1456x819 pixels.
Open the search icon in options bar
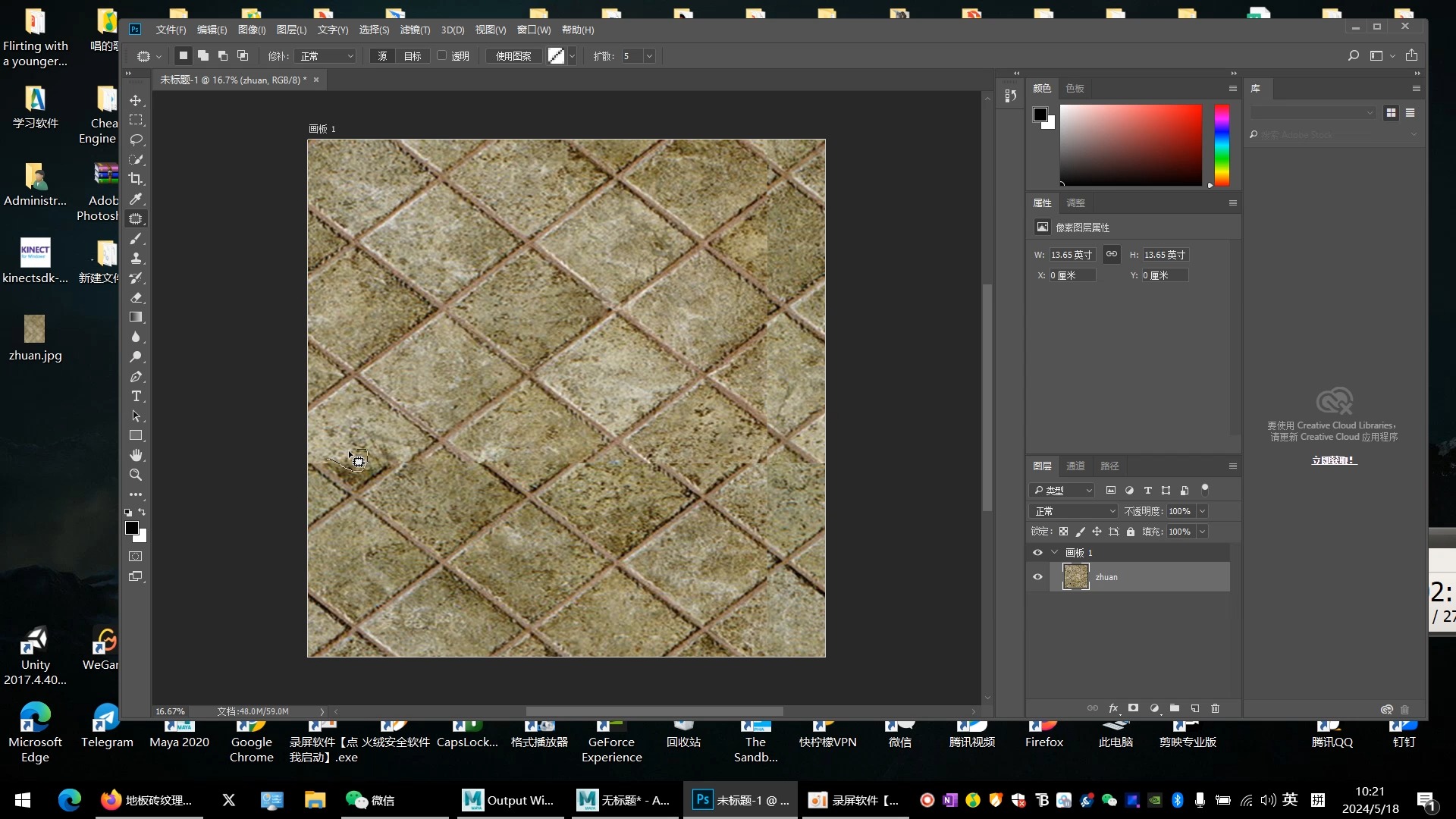(1354, 55)
